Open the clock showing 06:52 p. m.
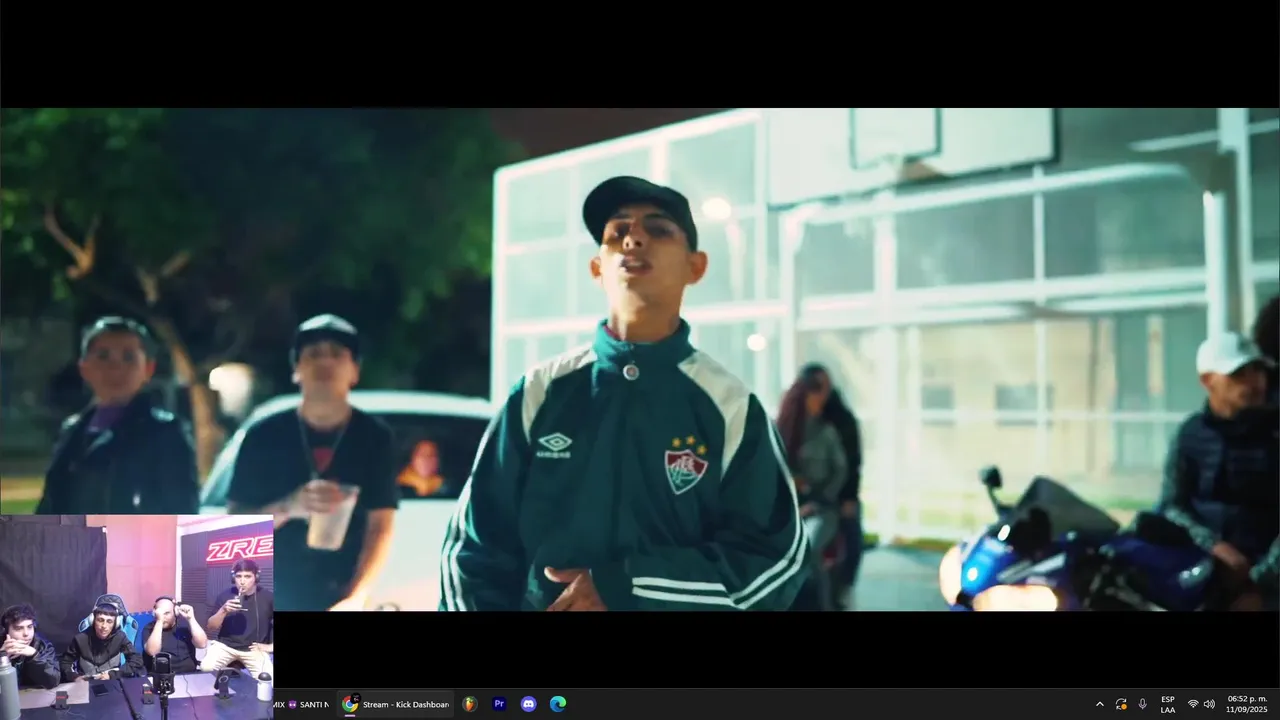Screen dimensions: 1280x720 pyautogui.click(x=1246, y=704)
